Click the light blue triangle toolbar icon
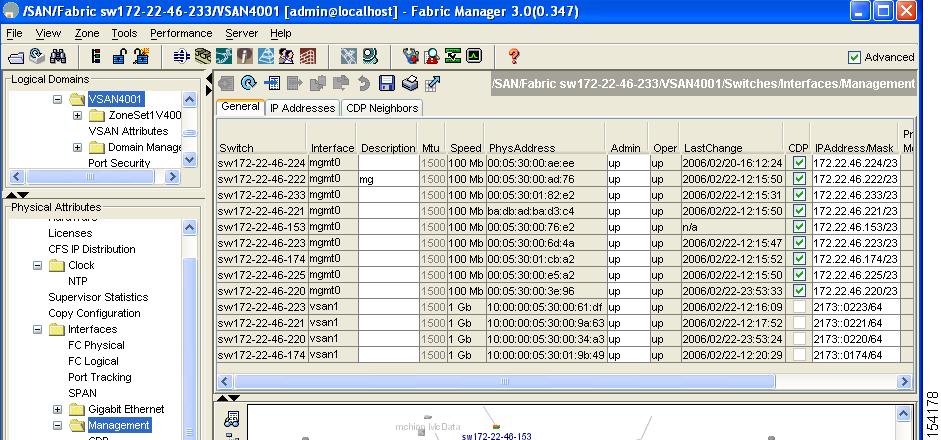941x440 pixels. 266,56
